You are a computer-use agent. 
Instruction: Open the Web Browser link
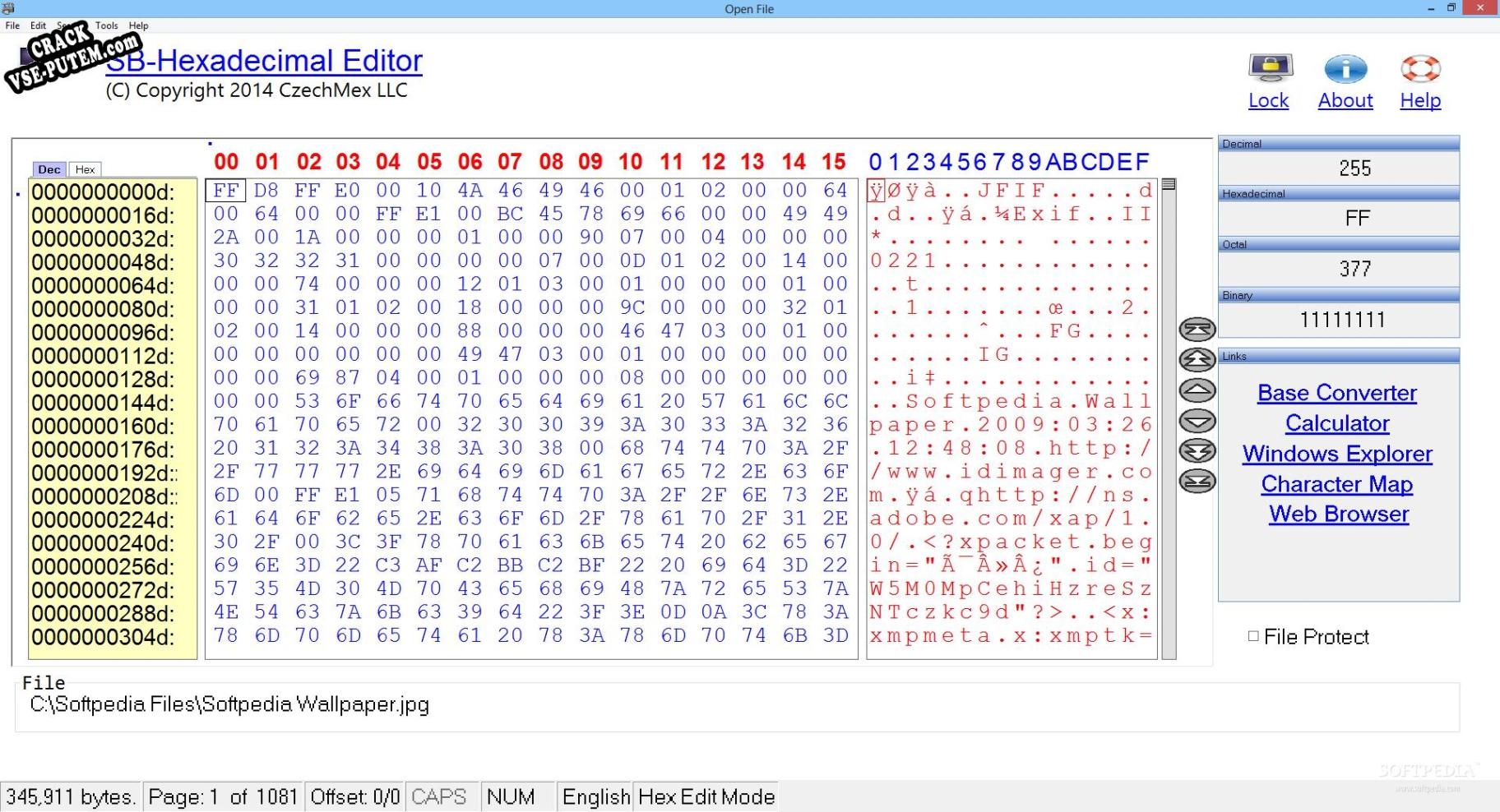pyautogui.click(x=1338, y=514)
